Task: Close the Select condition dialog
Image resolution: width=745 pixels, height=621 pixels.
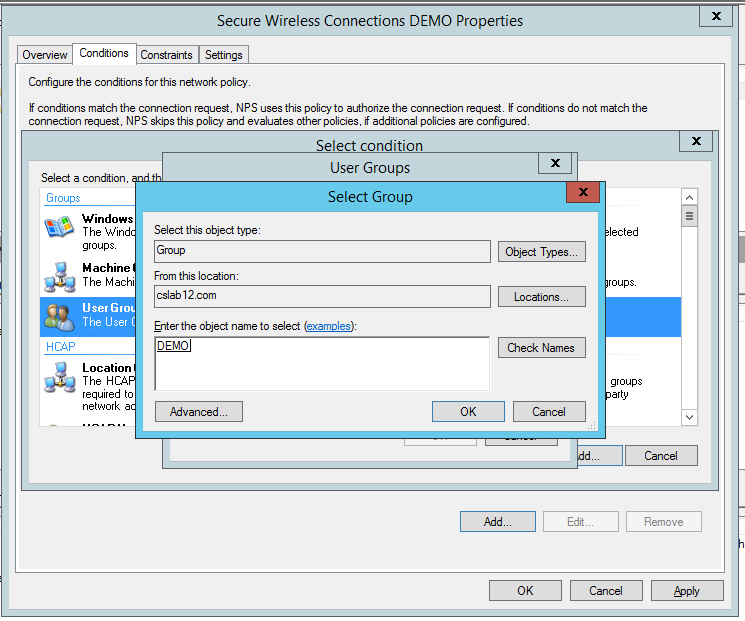Action: (x=696, y=142)
